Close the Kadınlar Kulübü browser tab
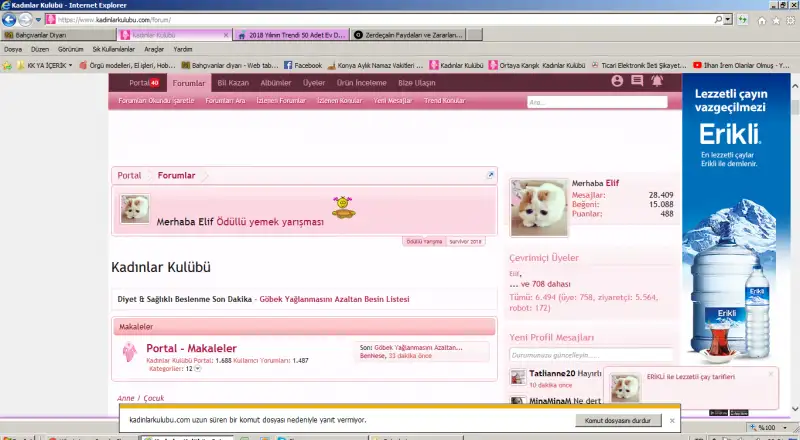This screenshot has height=440, width=800. coord(226,35)
